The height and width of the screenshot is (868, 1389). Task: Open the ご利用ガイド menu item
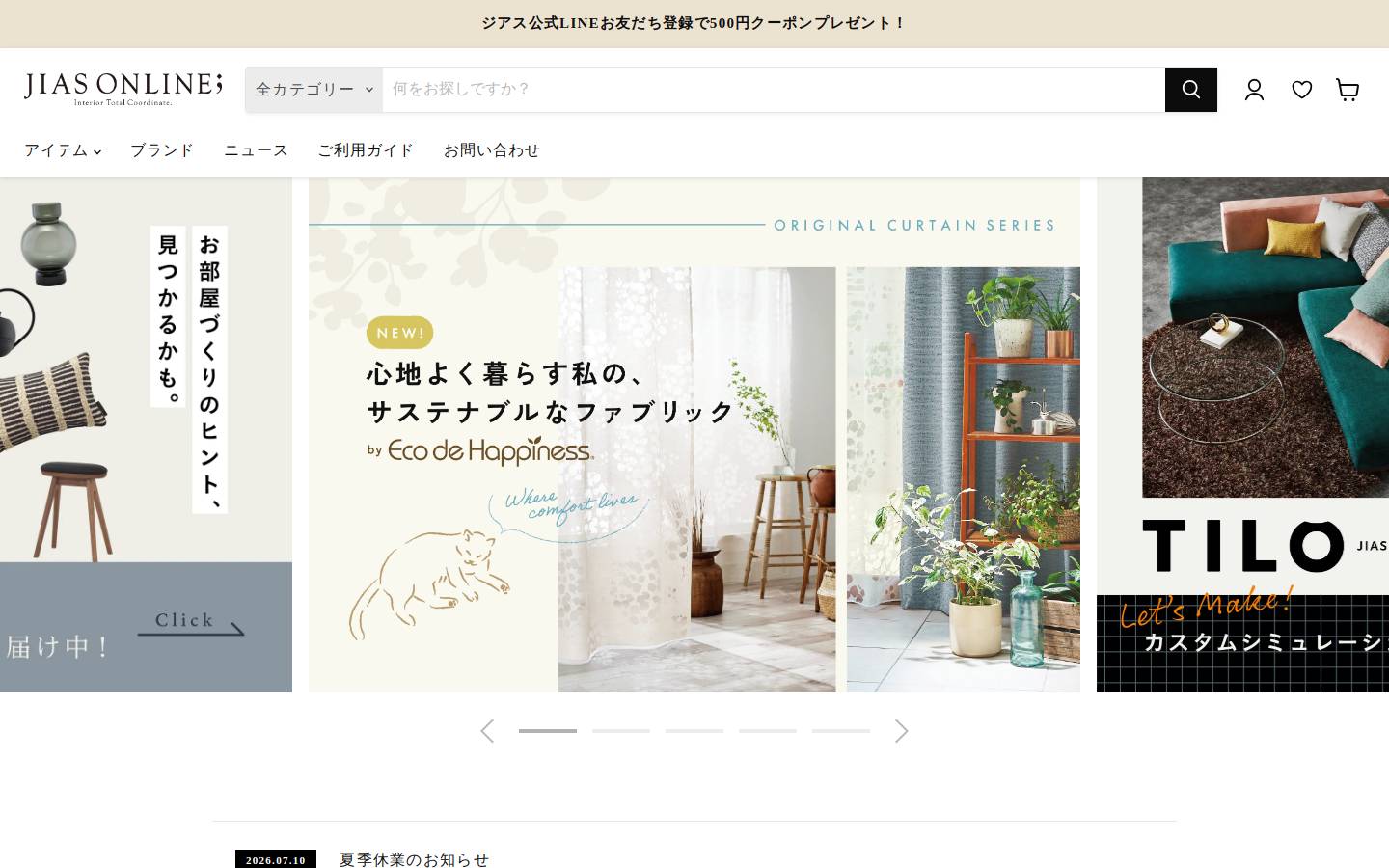[366, 150]
